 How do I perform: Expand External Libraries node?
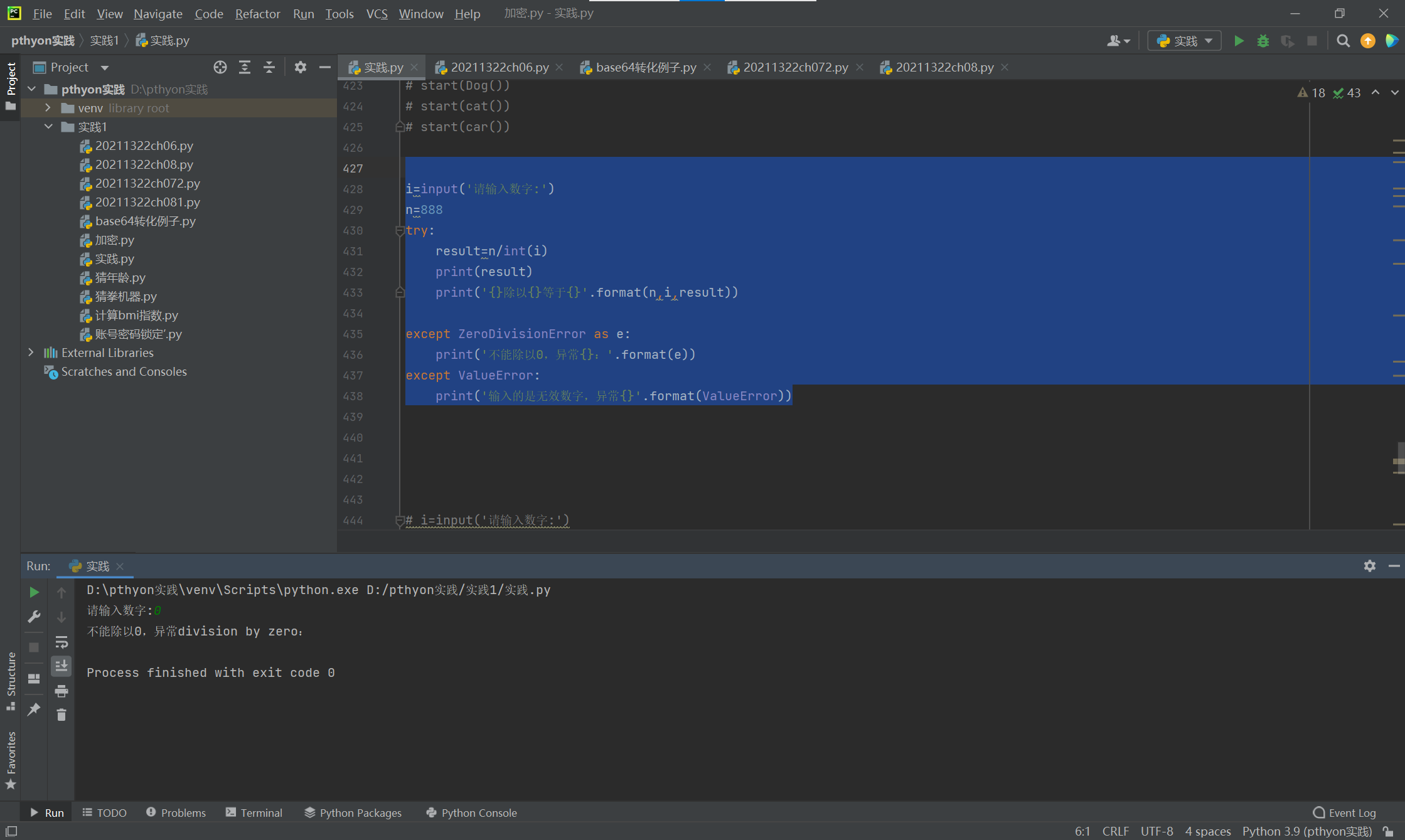point(31,353)
